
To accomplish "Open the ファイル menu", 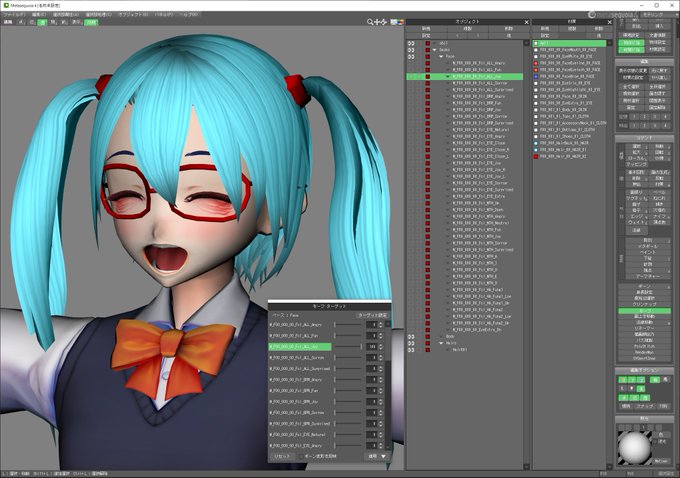I will pyautogui.click(x=14, y=15).
